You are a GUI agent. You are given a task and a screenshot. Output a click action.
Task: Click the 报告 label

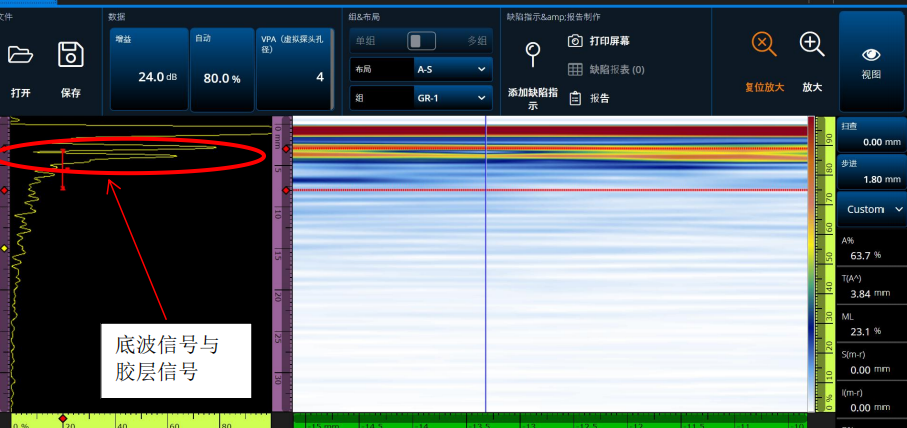(599, 98)
